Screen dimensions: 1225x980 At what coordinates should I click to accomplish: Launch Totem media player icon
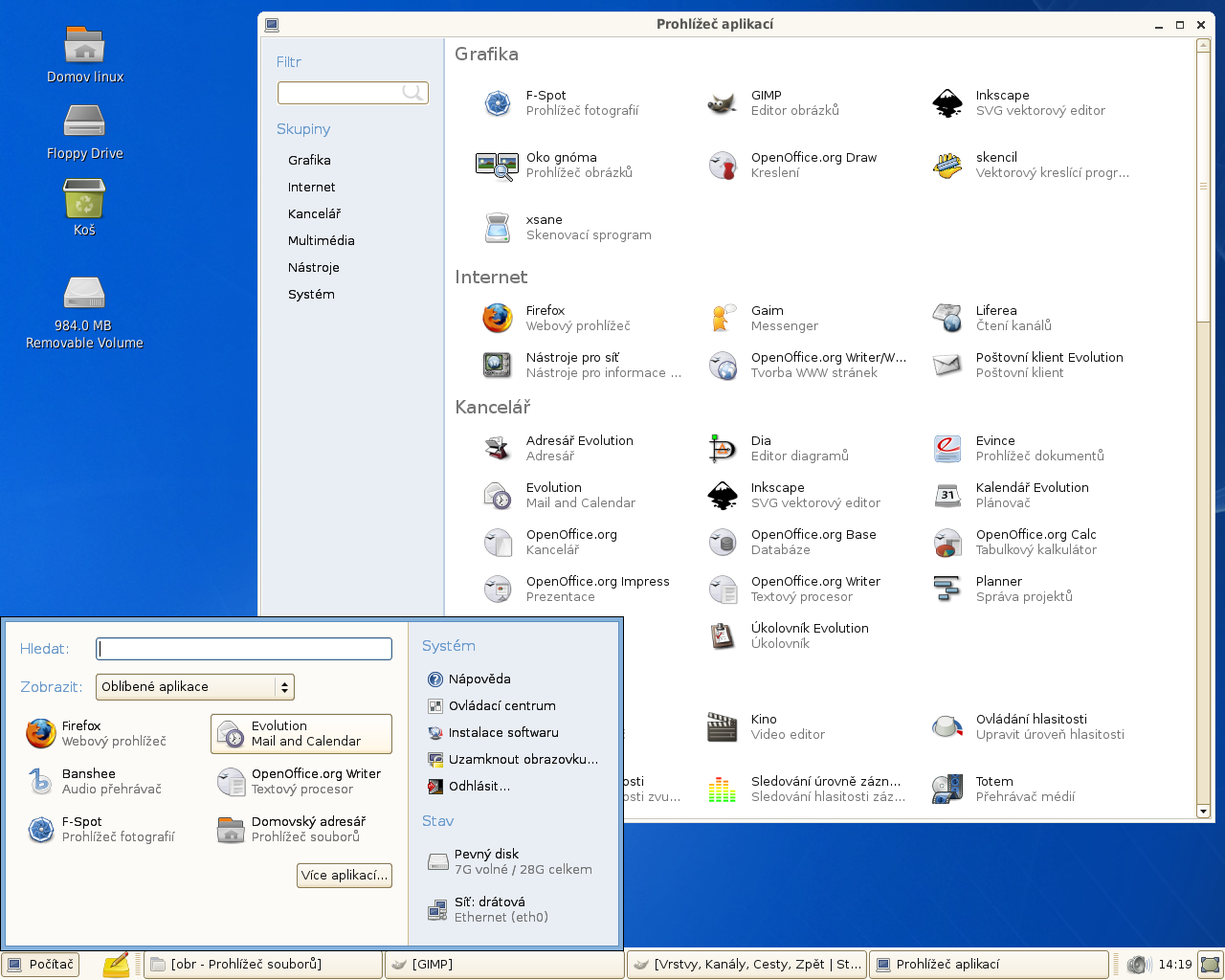pos(947,789)
